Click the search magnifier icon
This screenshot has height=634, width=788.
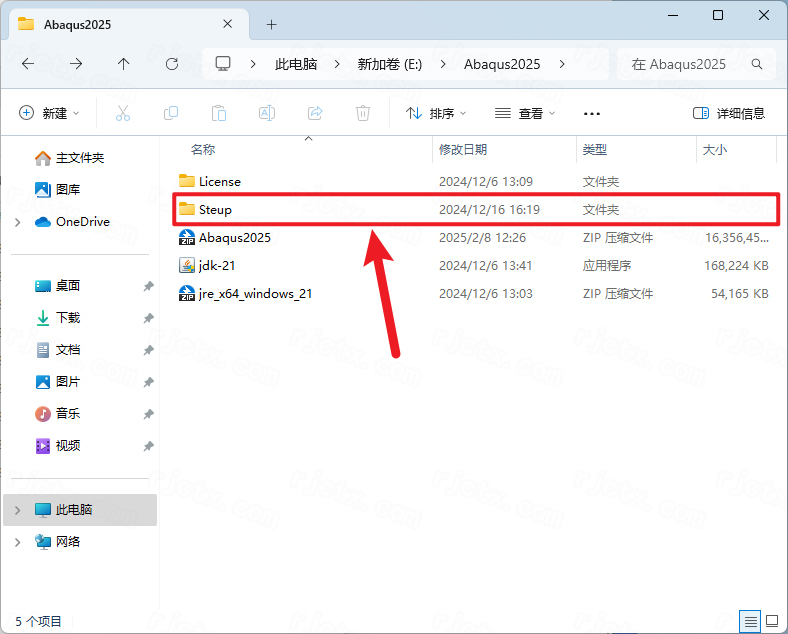pos(757,64)
